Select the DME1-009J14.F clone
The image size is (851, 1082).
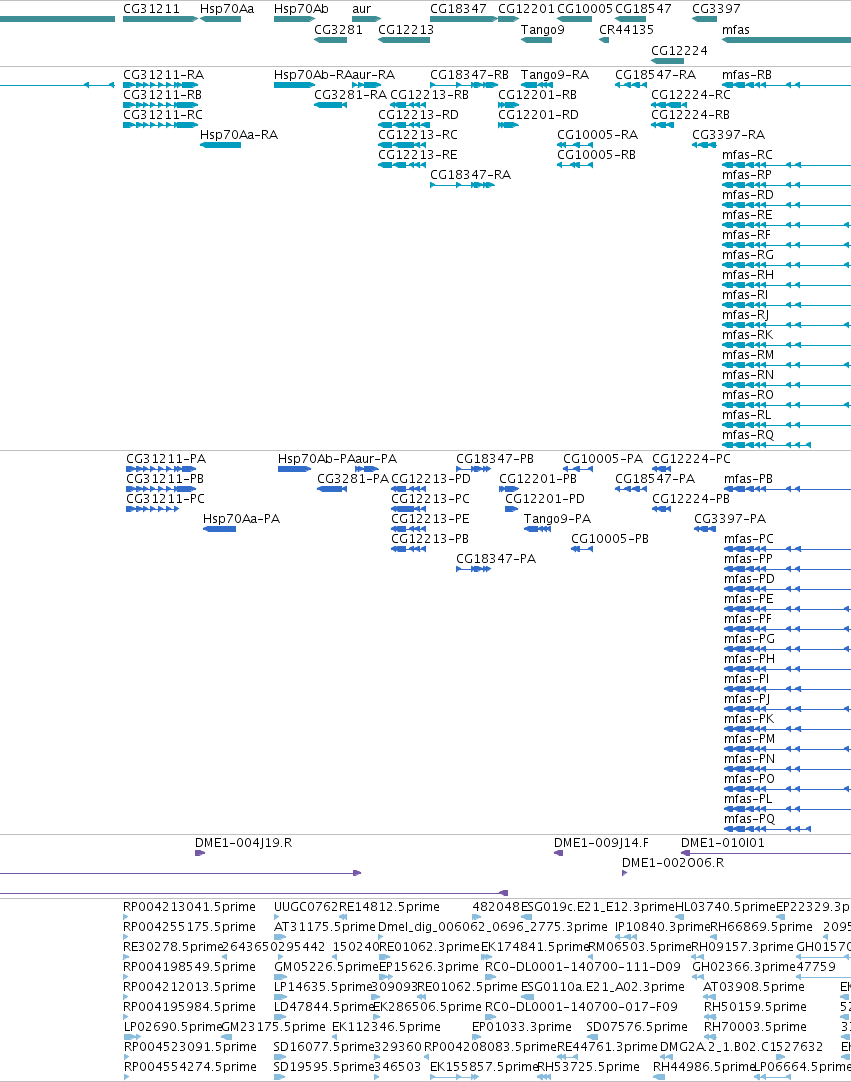click(559, 854)
